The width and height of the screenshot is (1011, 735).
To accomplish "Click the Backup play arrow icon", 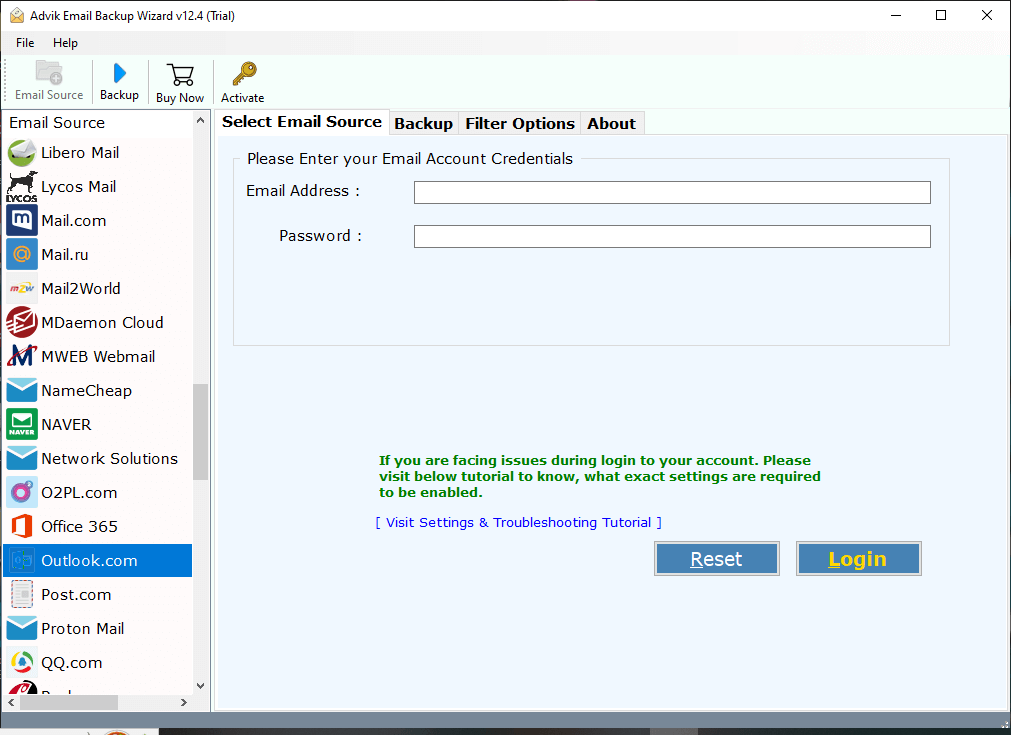I will point(119,73).
